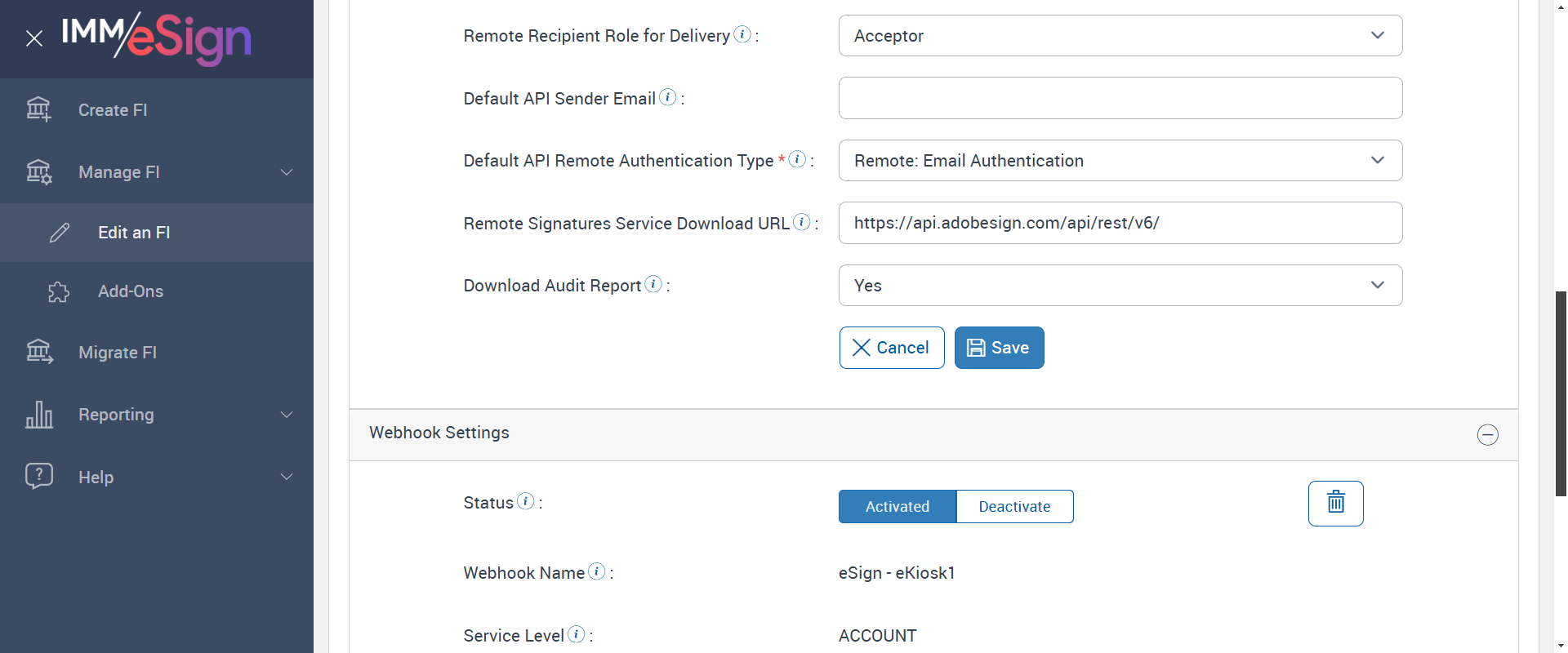Image resolution: width=1568 pixels, height=653 pixels.
Task: Set webhook status to Activated
Action: (897, 507)
